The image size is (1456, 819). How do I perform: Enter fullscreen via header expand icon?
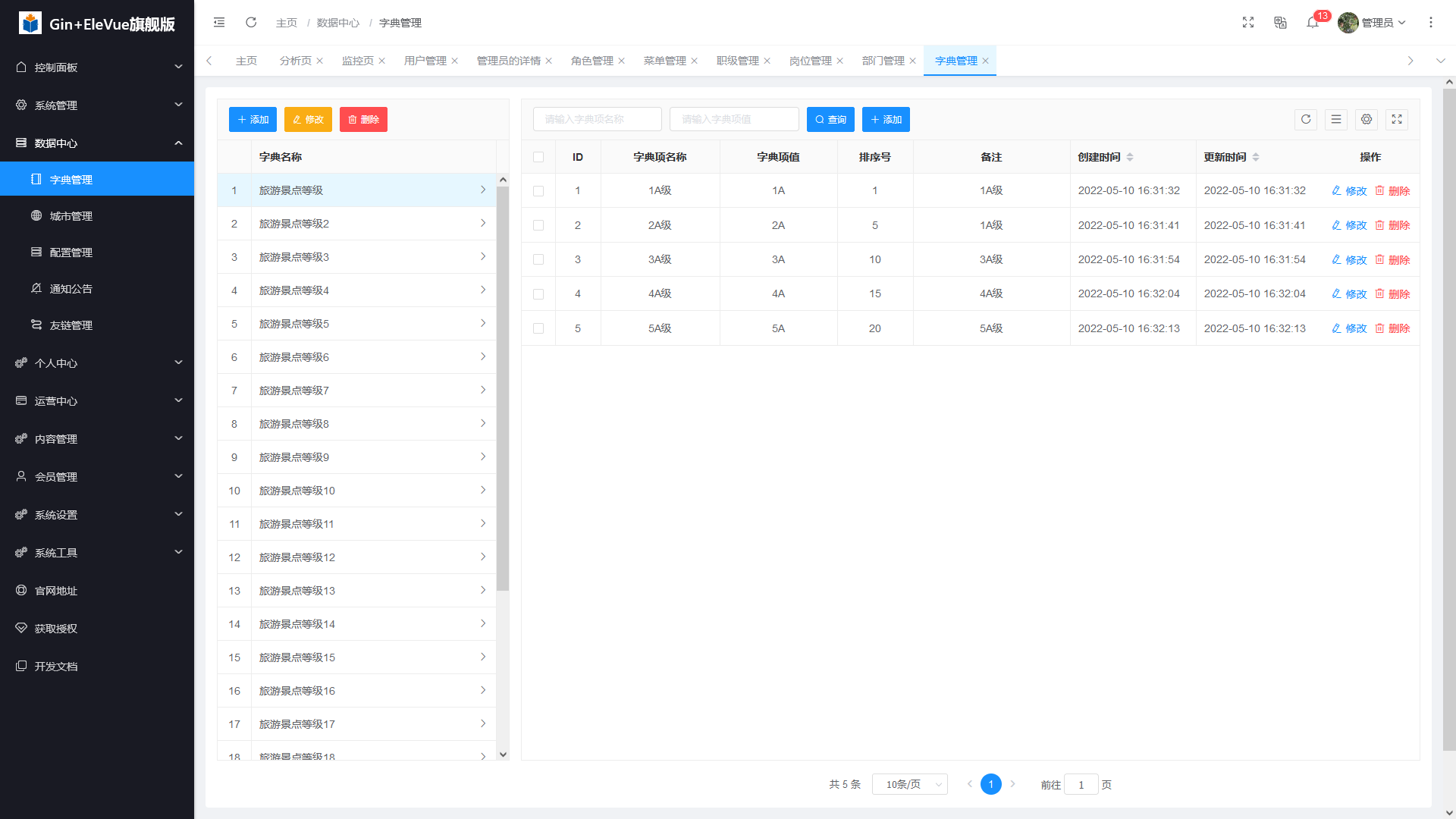[1248, 23]
